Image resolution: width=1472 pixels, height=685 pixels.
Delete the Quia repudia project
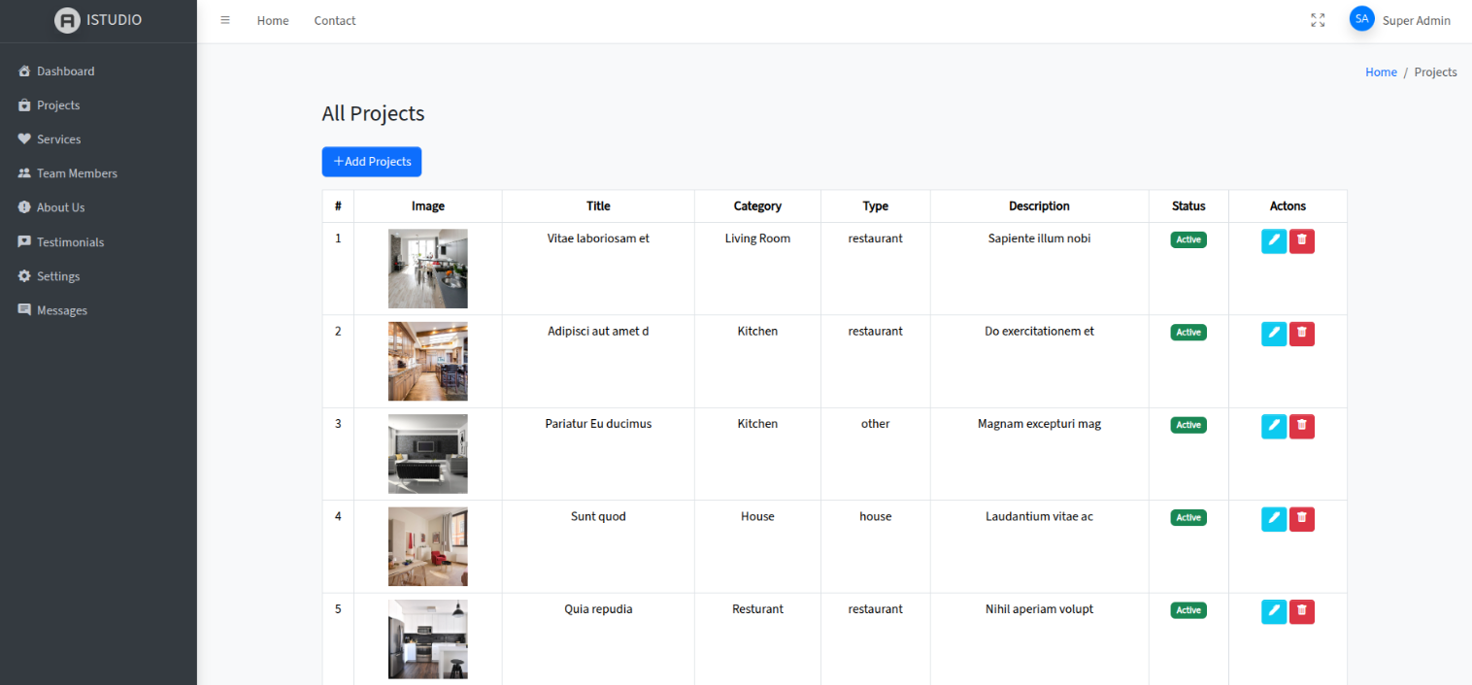(1301, 611)
